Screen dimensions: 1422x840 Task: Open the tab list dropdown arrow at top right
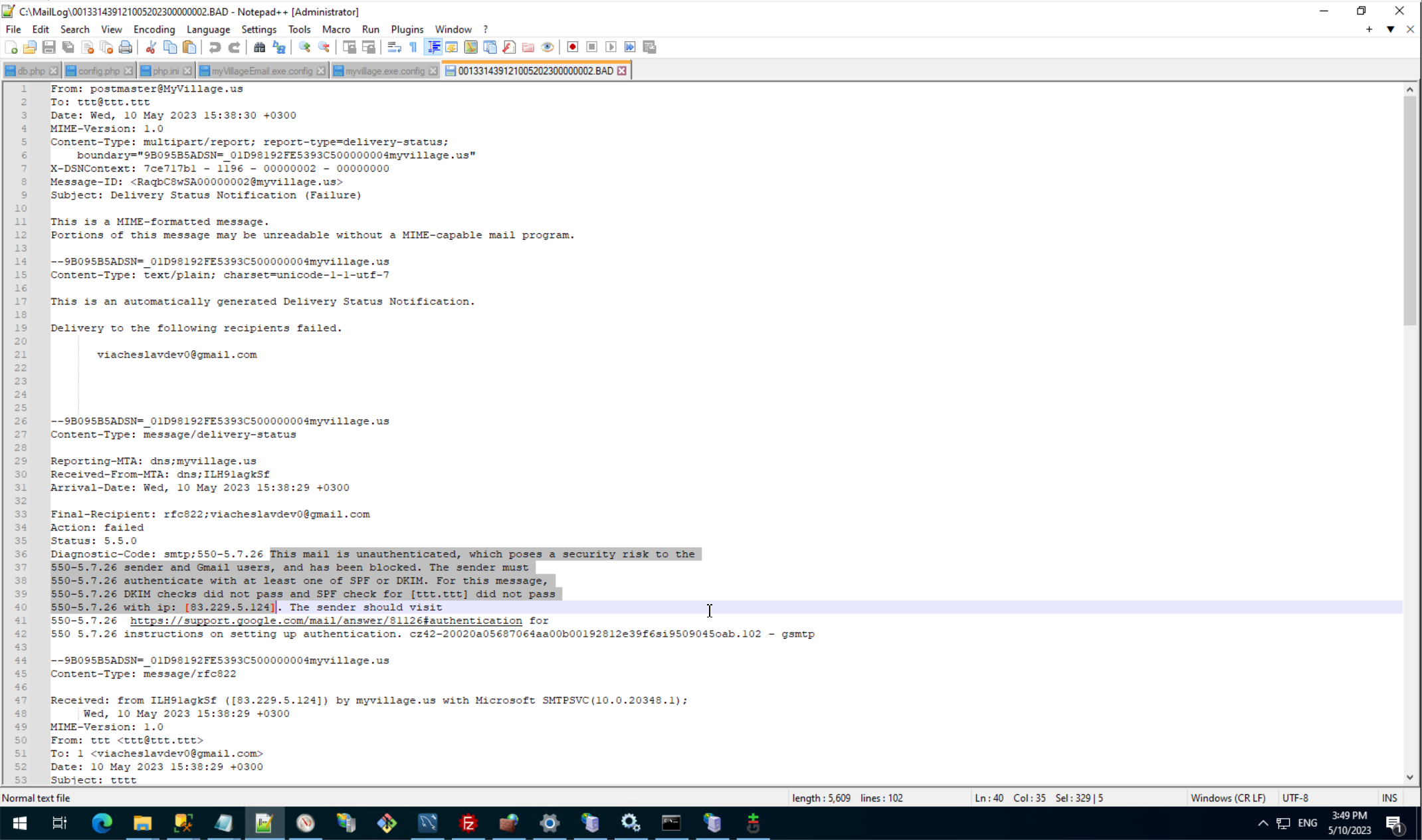click(x=1390, y=29)
